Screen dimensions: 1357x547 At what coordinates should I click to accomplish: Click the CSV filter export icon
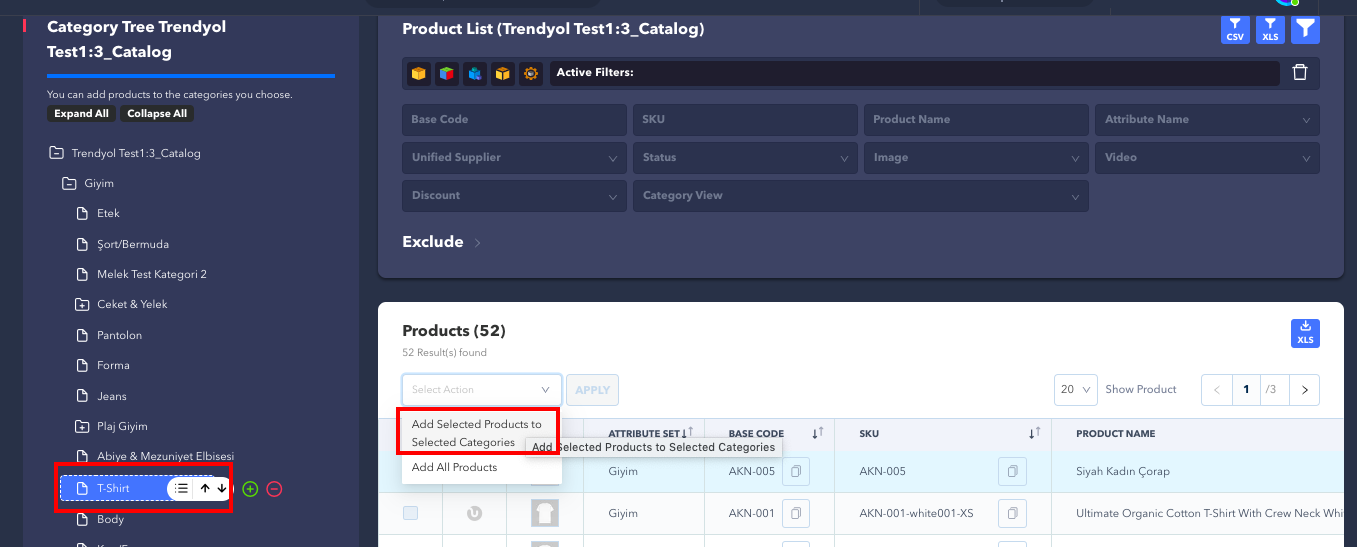pyautogui.click(x=1235, y=29)
